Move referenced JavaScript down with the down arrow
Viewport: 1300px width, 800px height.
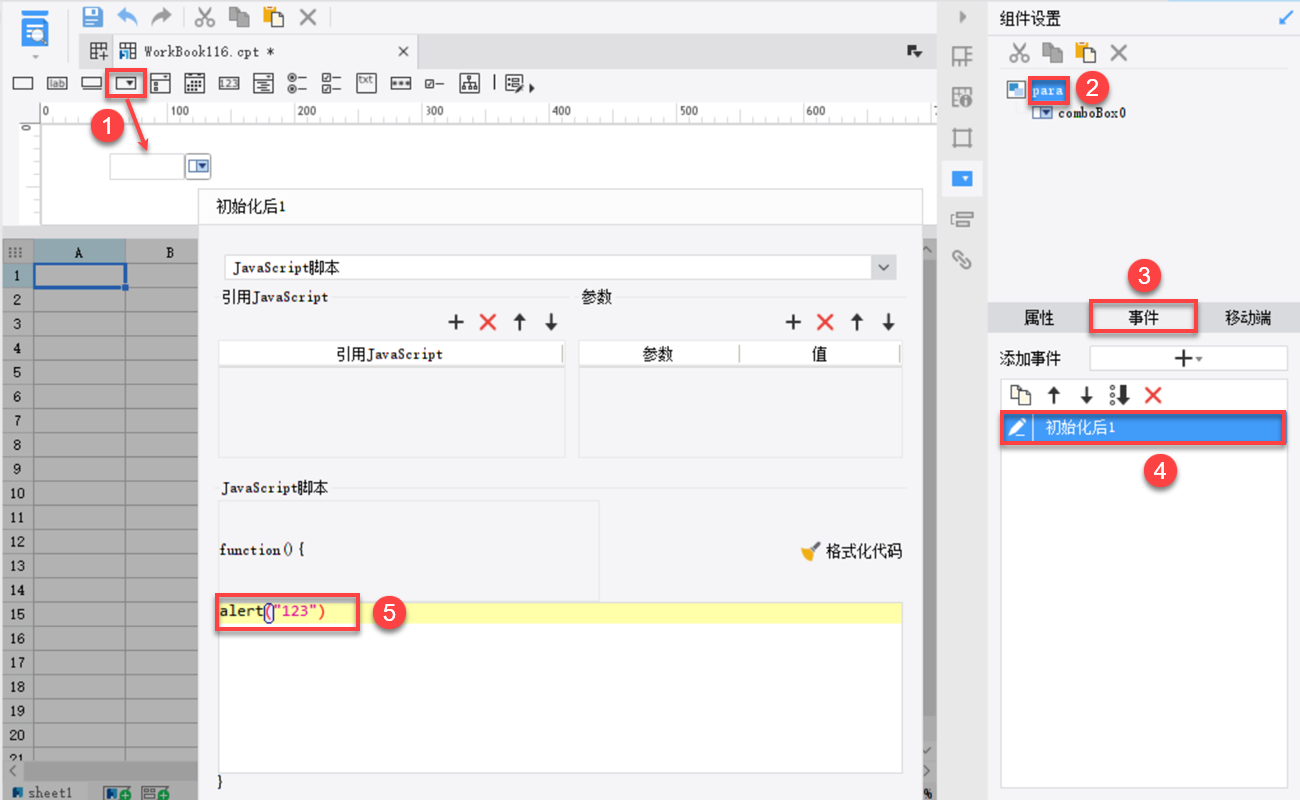pyautogui.click(x=551, y=322)
